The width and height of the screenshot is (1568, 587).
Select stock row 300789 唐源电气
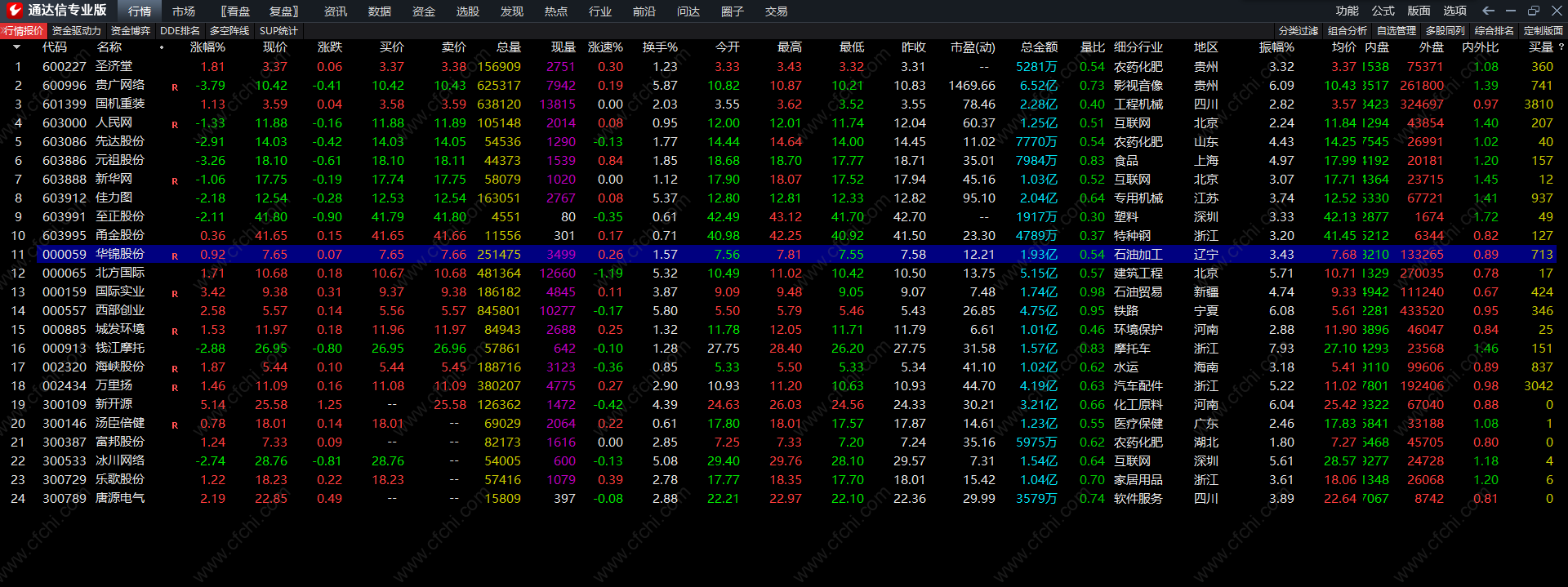pyautogui.click(x=780, y=498)
